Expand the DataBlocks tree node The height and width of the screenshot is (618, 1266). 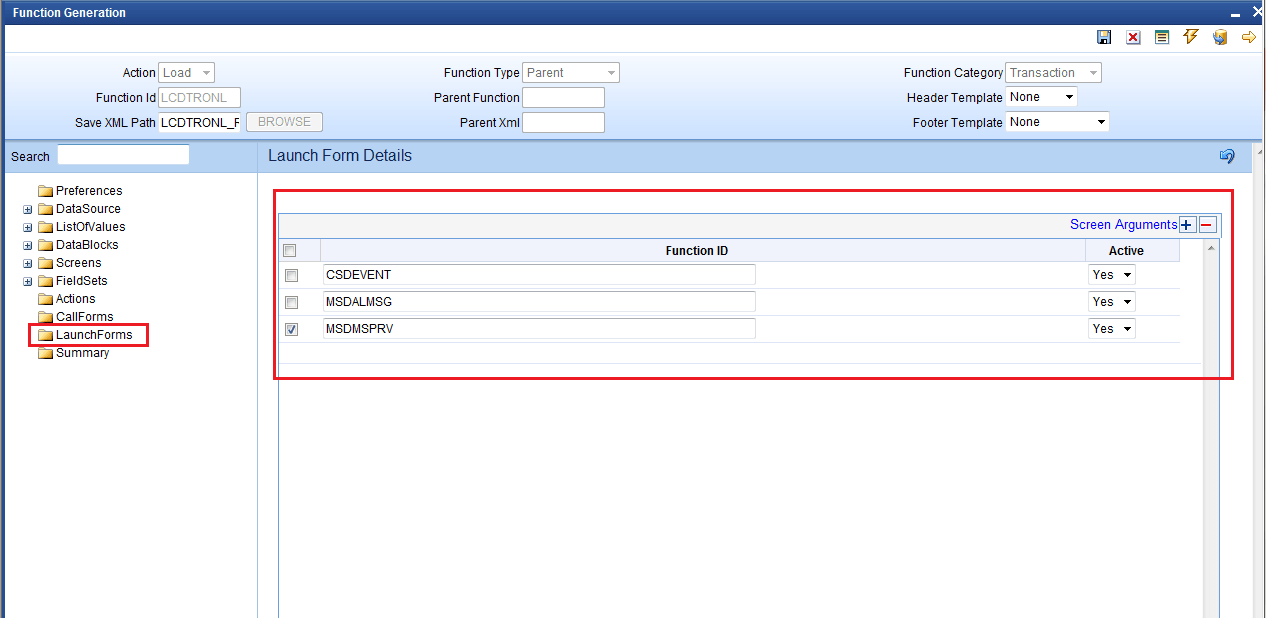pyautogui.click(x=27, y=244)
